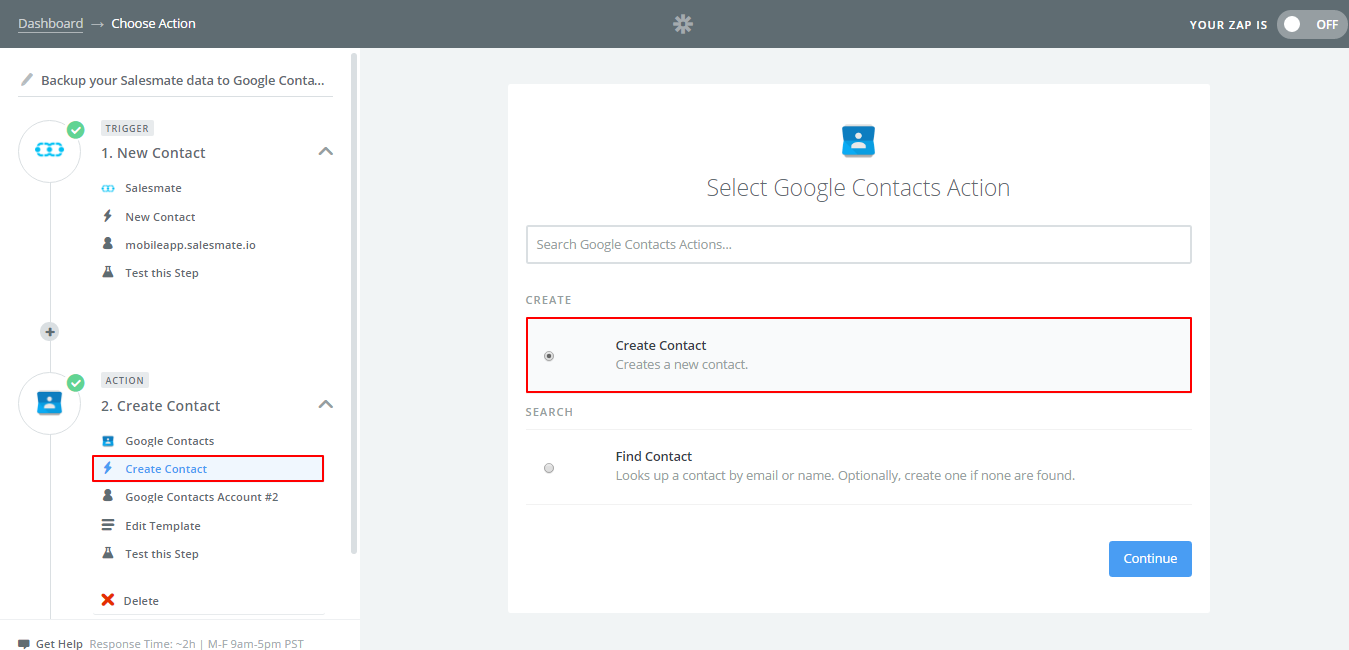Click the flask icon under the action step
1349x650 pixels.
pos(108,553)
